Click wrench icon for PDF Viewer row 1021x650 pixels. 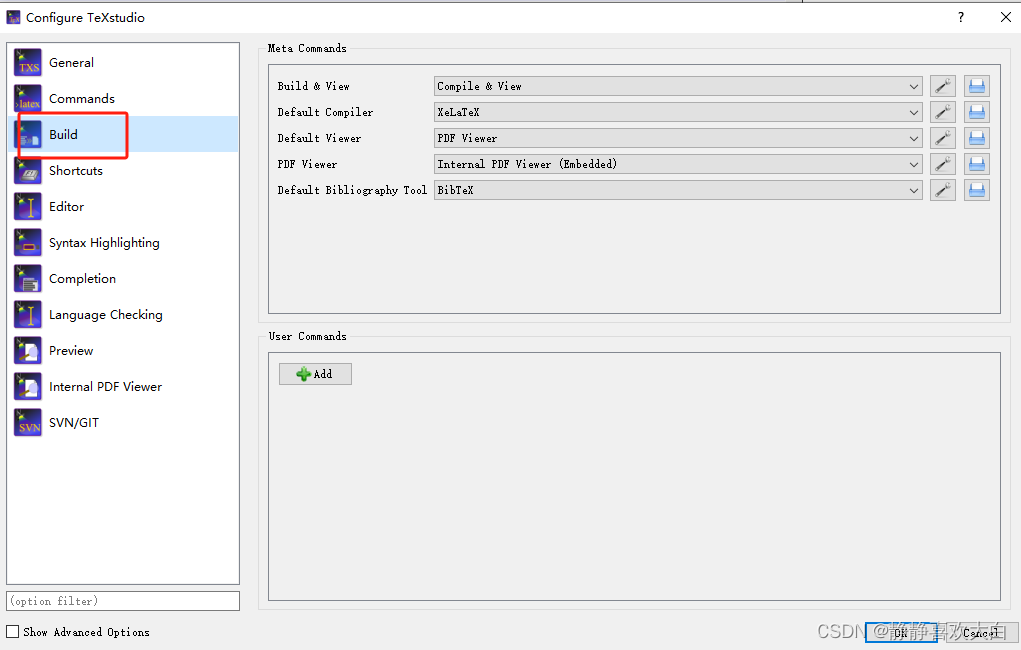942,164
